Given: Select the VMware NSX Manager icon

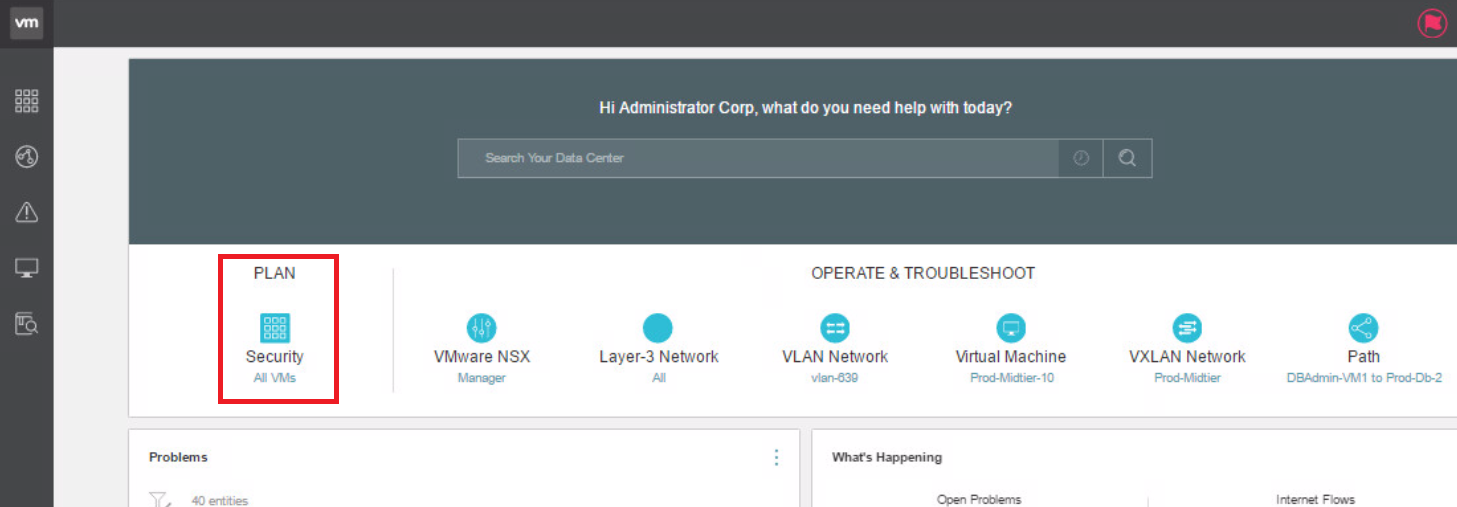Looking at the screenshot, I should pos(482,328).
